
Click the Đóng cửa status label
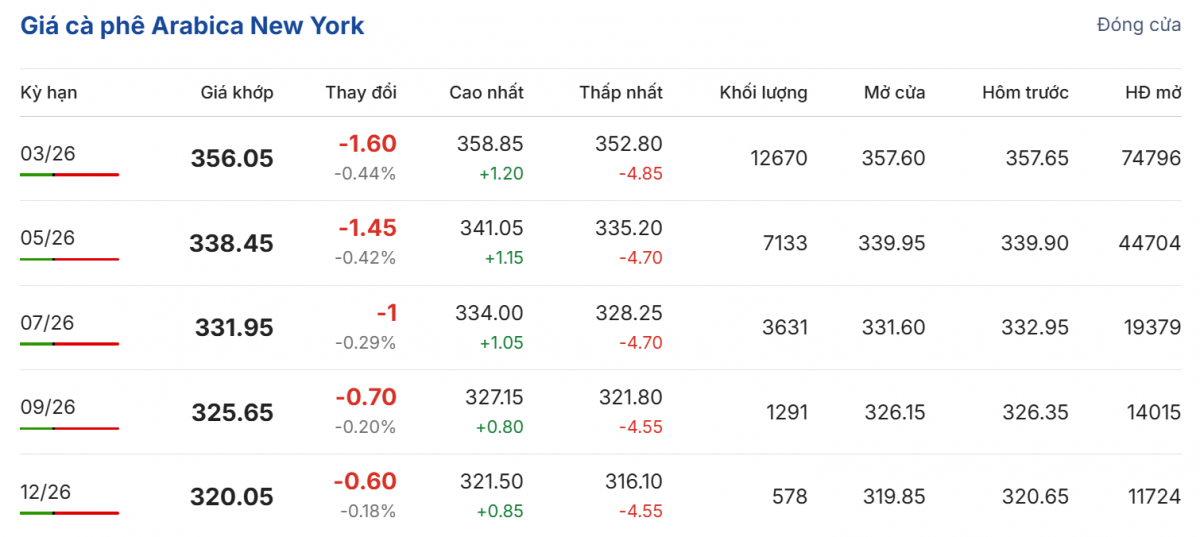pos(1138,25)
